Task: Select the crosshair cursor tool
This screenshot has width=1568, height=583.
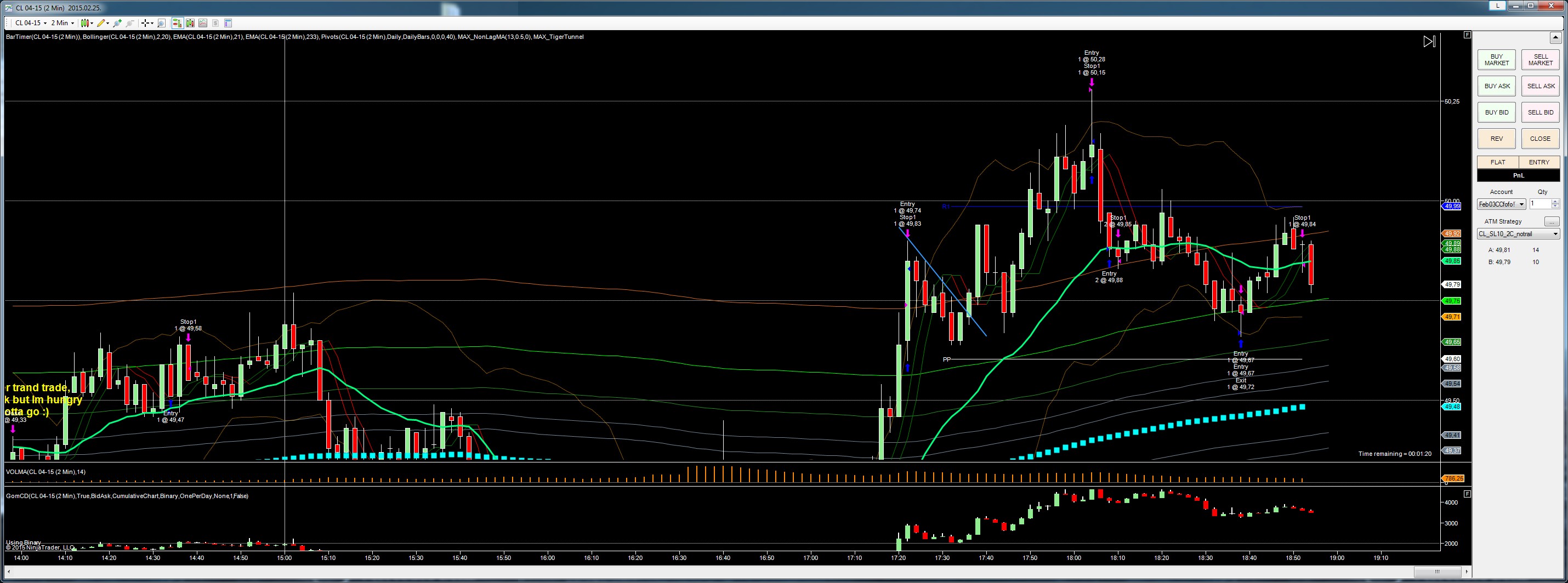Action: tap(145, 23)
